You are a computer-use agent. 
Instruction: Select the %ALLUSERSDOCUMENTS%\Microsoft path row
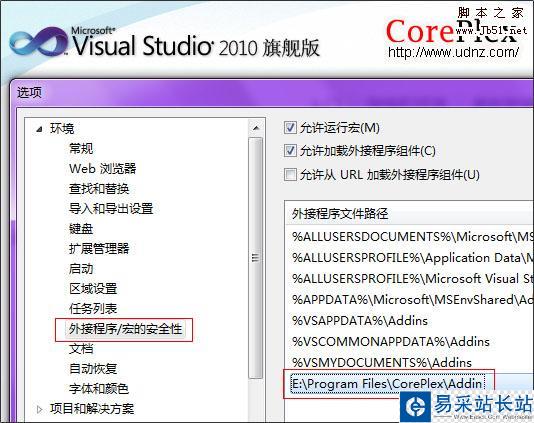pos(409,237)
